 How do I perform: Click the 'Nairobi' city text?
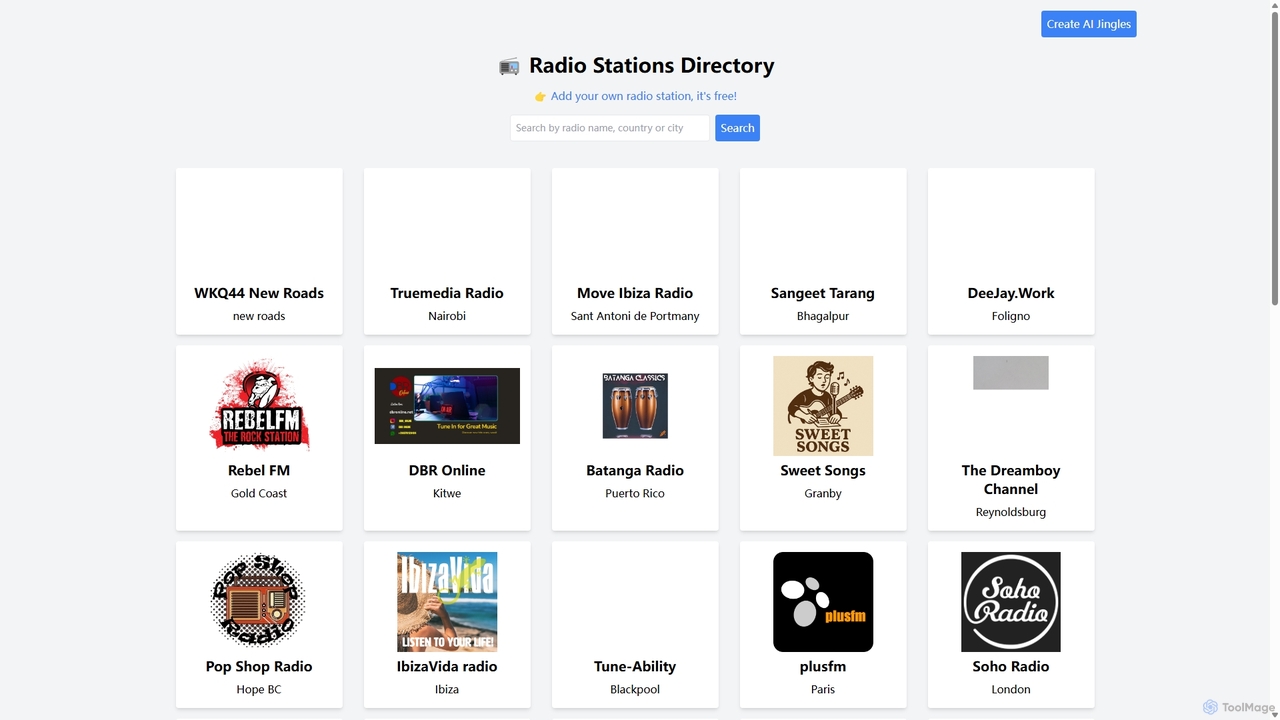click(x=447, y=316)
